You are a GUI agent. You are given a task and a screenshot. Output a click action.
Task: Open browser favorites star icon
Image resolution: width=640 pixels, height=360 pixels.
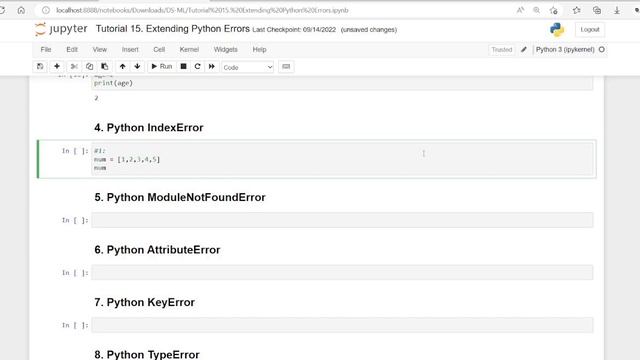576,10
